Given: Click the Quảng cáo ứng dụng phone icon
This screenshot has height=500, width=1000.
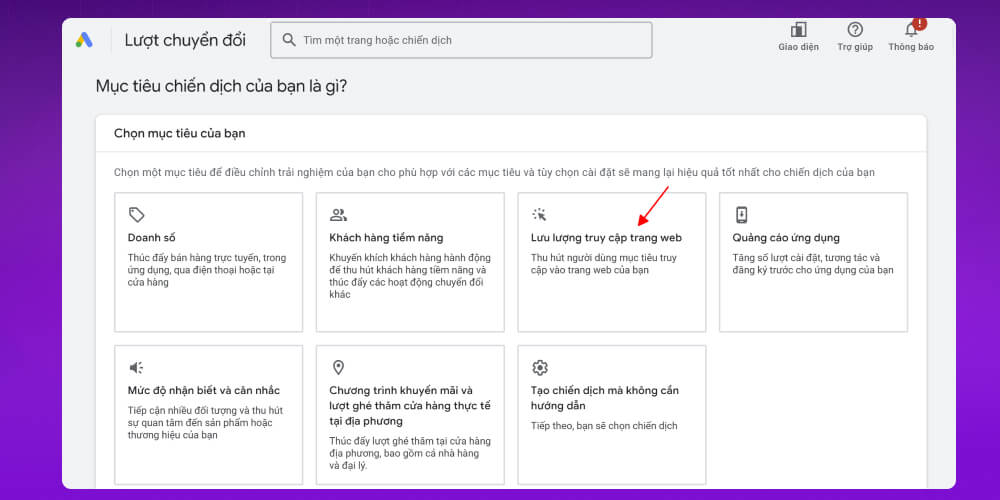Looking at the screenshot, I should [x=741, y=214].
